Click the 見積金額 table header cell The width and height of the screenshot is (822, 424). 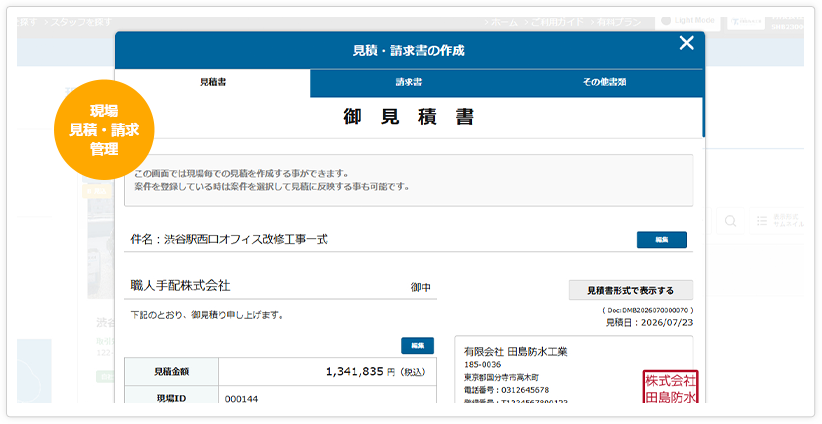coord(171,372)
